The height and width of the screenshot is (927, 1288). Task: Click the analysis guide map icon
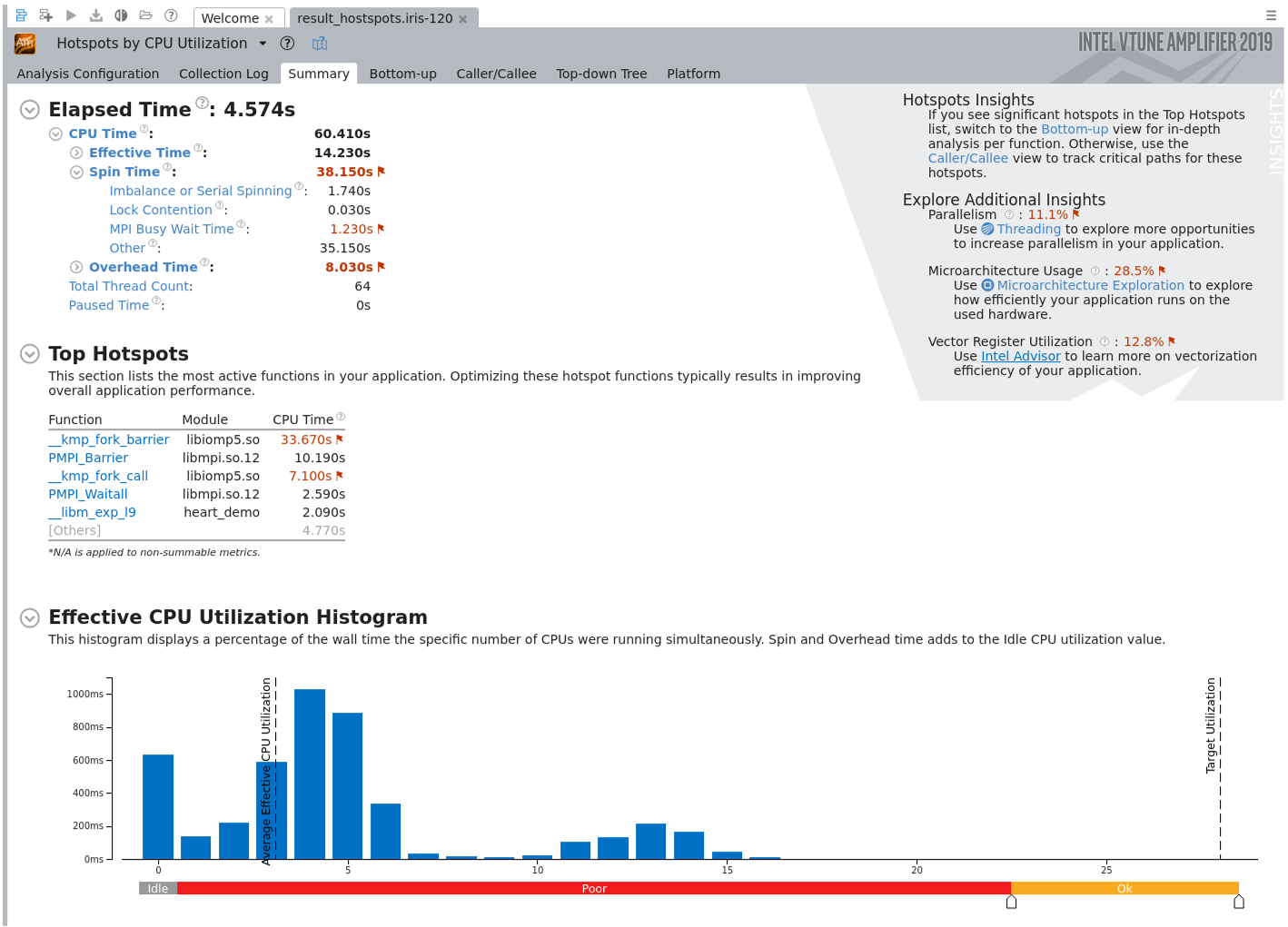320,44
